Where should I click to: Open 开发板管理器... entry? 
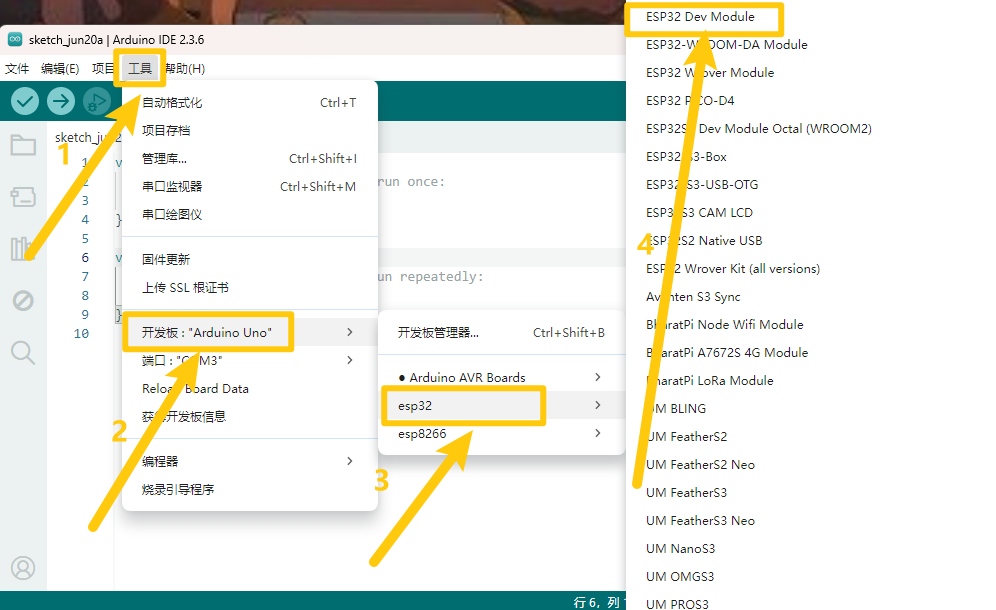click(501, 332)
